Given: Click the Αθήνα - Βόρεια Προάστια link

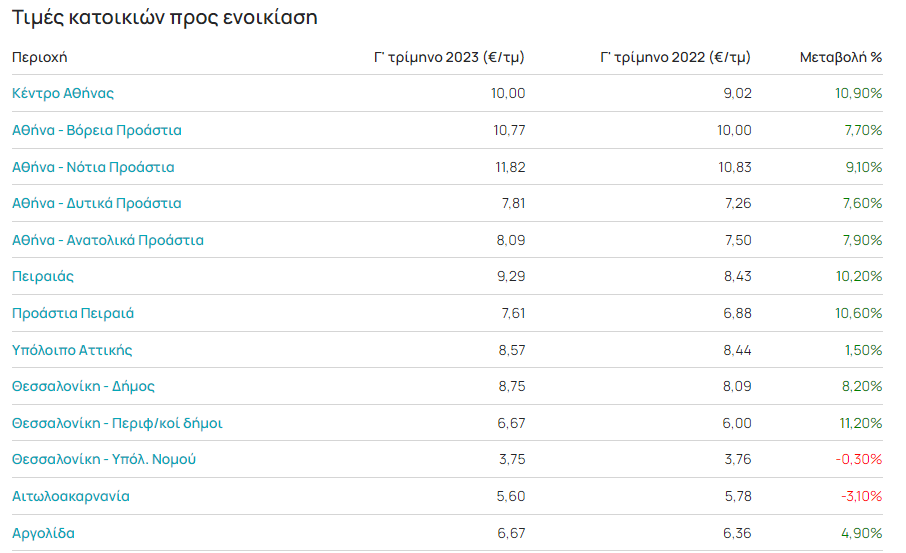Looking at the screenshot, I should (97, 130).
